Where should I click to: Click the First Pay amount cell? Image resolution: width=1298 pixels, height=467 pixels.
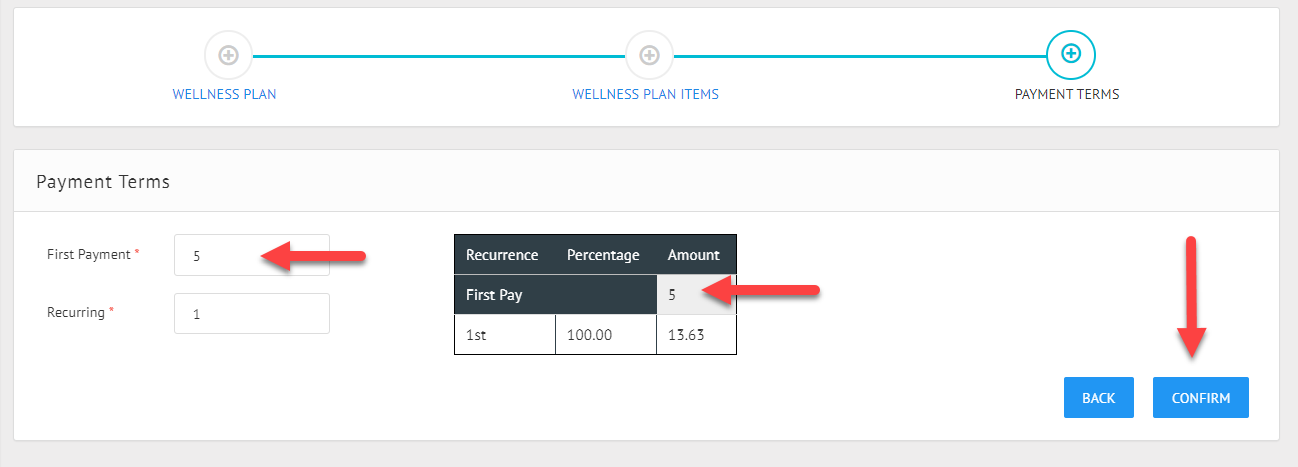point(696,295)
